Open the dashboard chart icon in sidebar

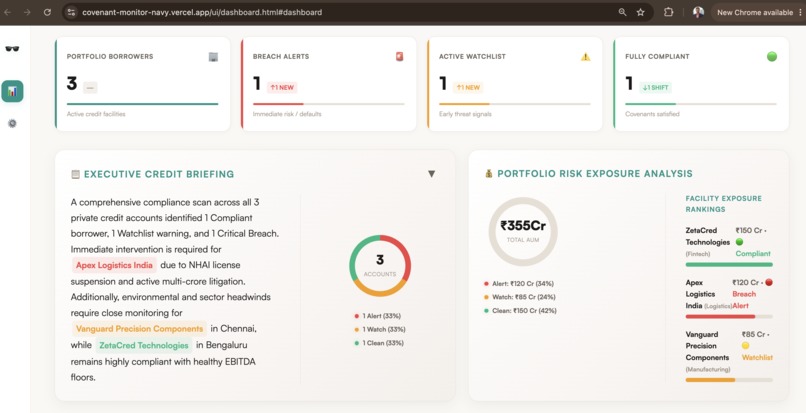[x=12, y=92]
